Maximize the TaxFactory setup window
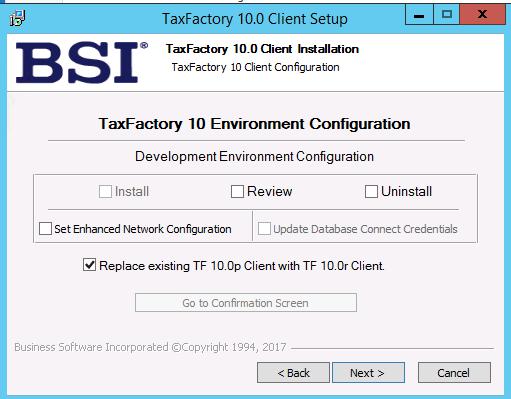511x399 pixels. (x=446, y=14)
